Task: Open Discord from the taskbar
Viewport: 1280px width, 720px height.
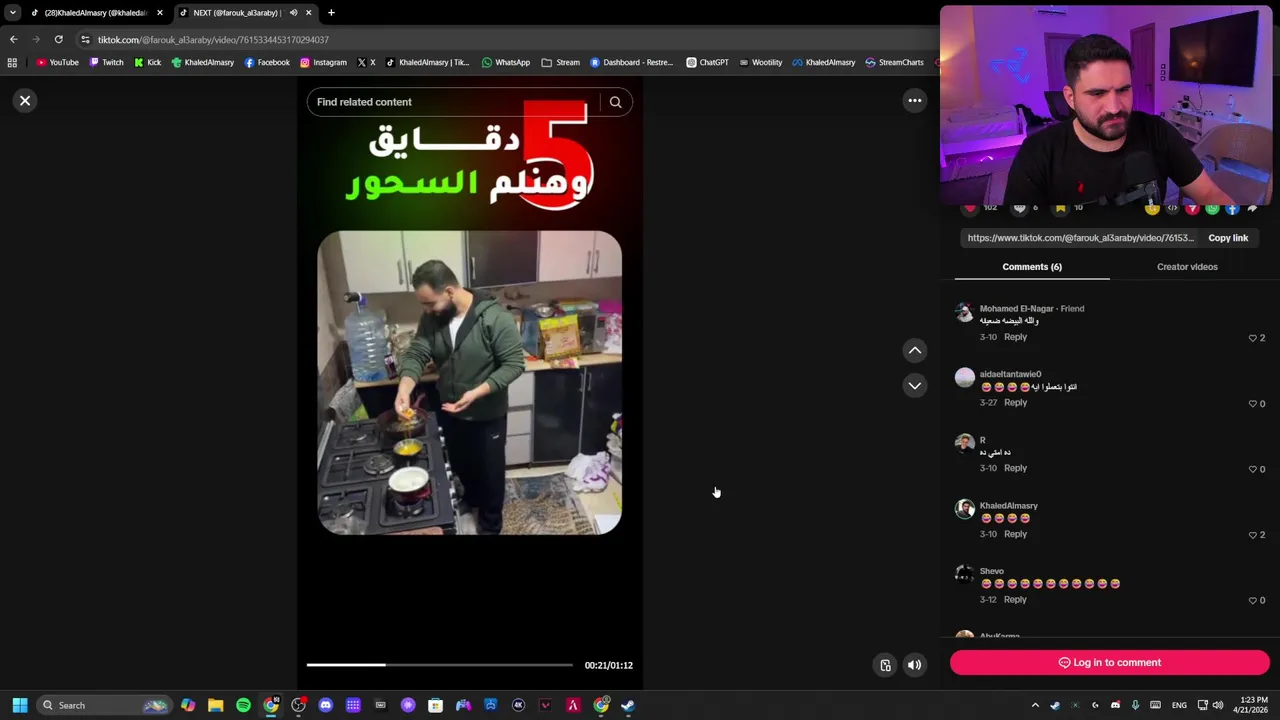Action: pos(325,705)
